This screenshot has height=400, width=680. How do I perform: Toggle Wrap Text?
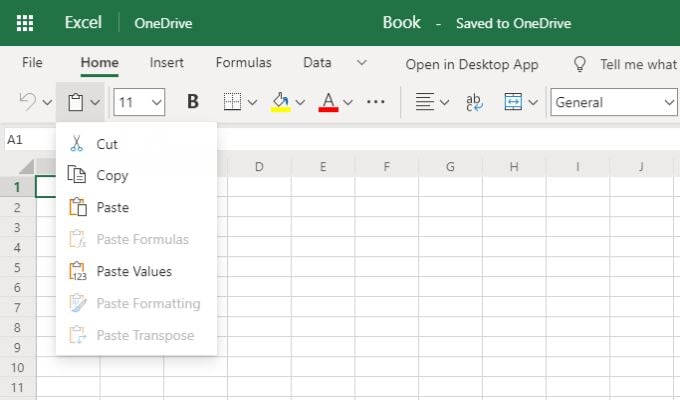475,101
